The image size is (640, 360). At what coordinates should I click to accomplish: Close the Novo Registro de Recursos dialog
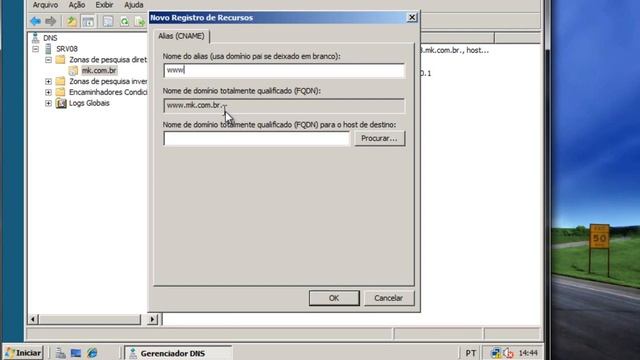click(x=412, y=18)
